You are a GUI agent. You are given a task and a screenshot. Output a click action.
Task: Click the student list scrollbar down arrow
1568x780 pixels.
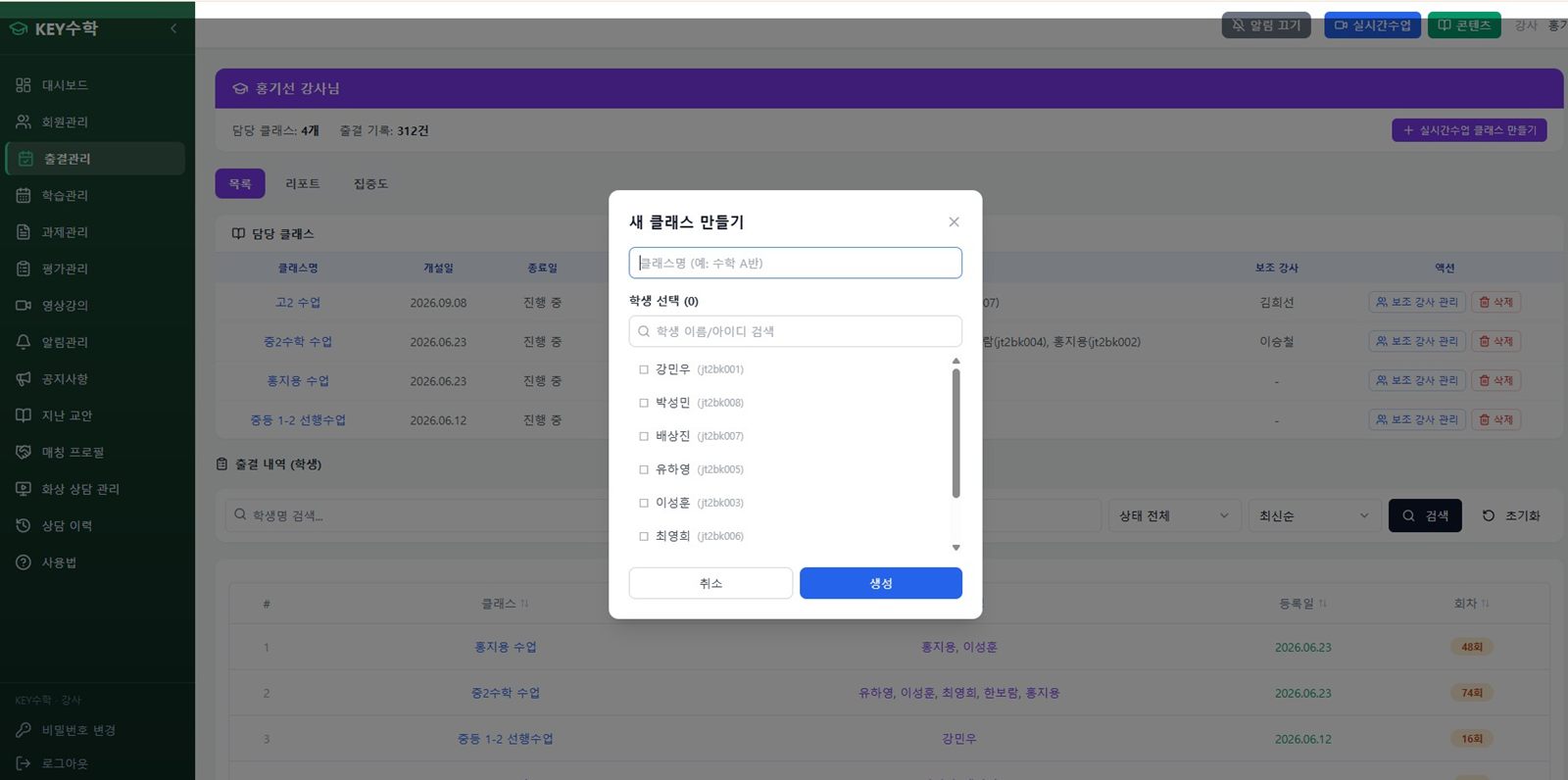tap(956, 548)
